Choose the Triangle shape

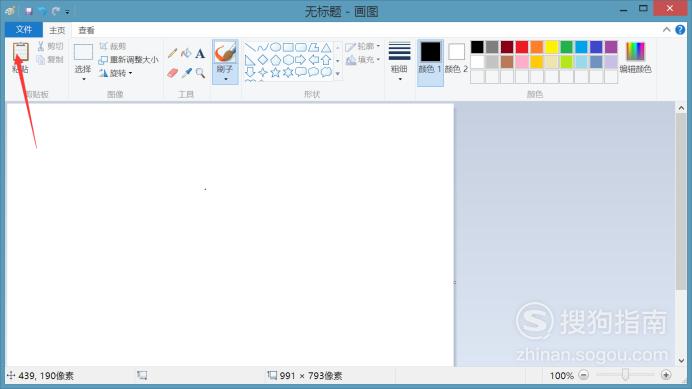326,47
